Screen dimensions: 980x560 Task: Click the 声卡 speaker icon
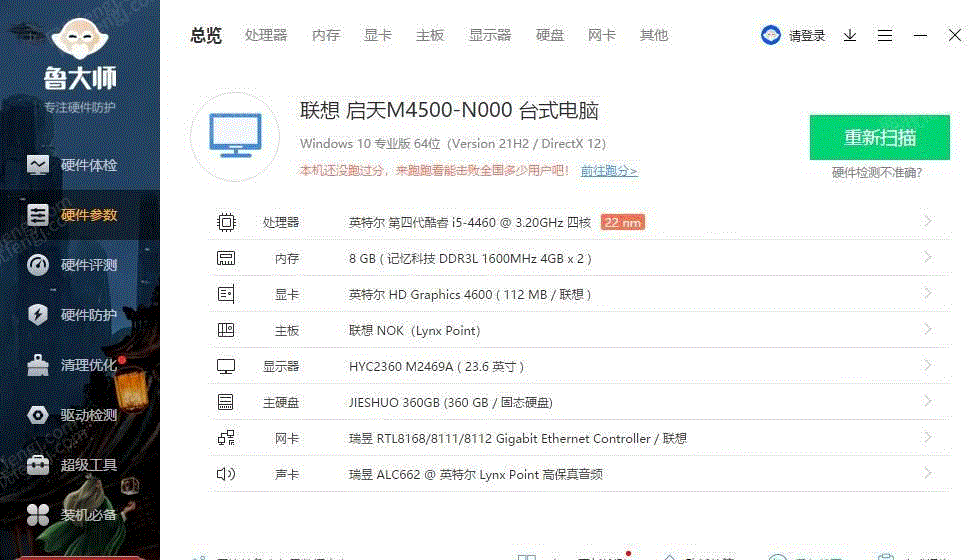(x=226, y=474)
